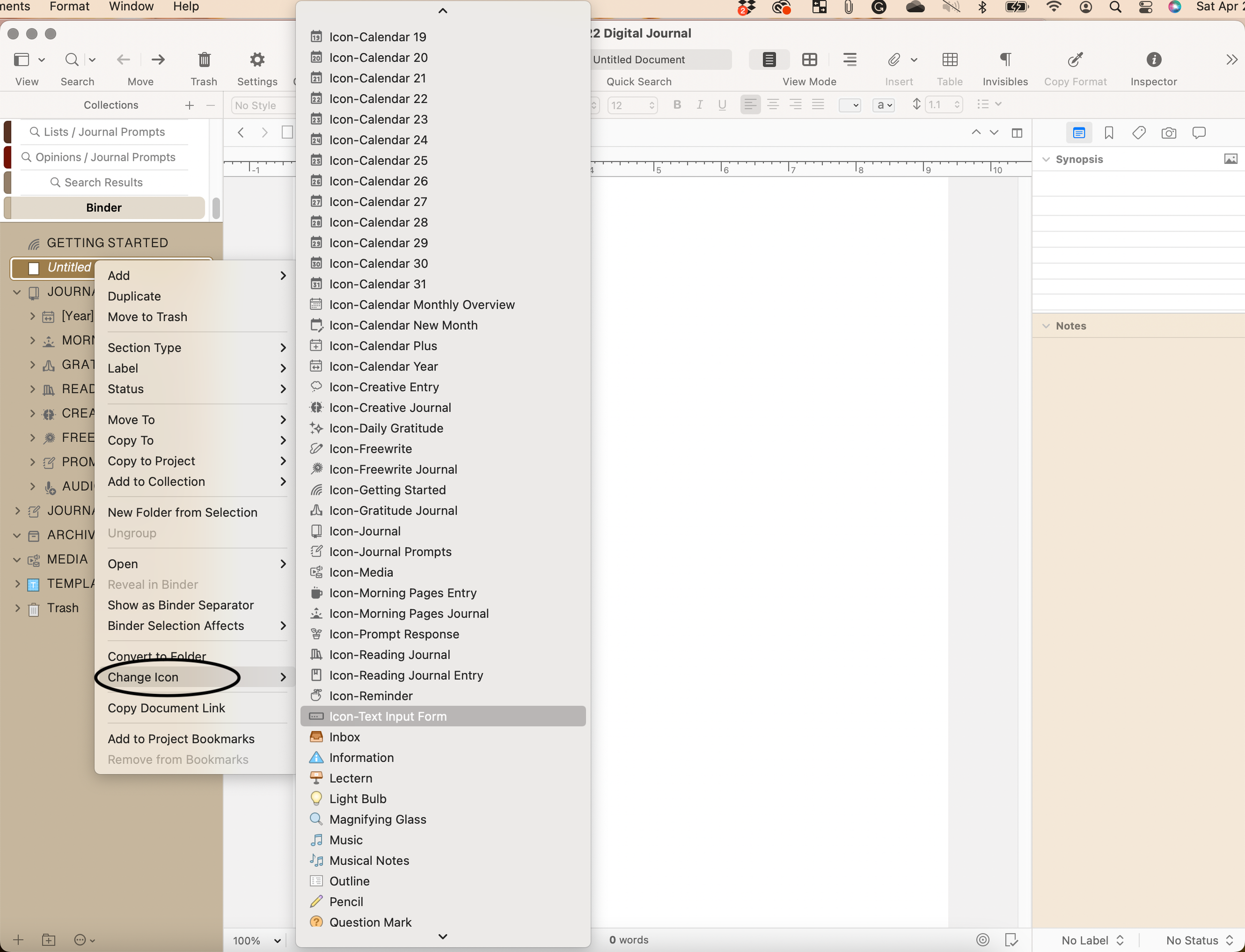The image size is (1245, 952).
Task: Click the Snapshots camera icon in the Inspector
Action: 1169,132
